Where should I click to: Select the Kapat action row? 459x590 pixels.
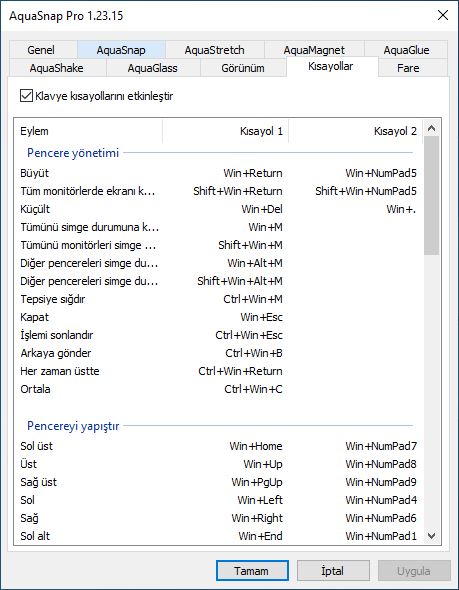pos(218,317)
